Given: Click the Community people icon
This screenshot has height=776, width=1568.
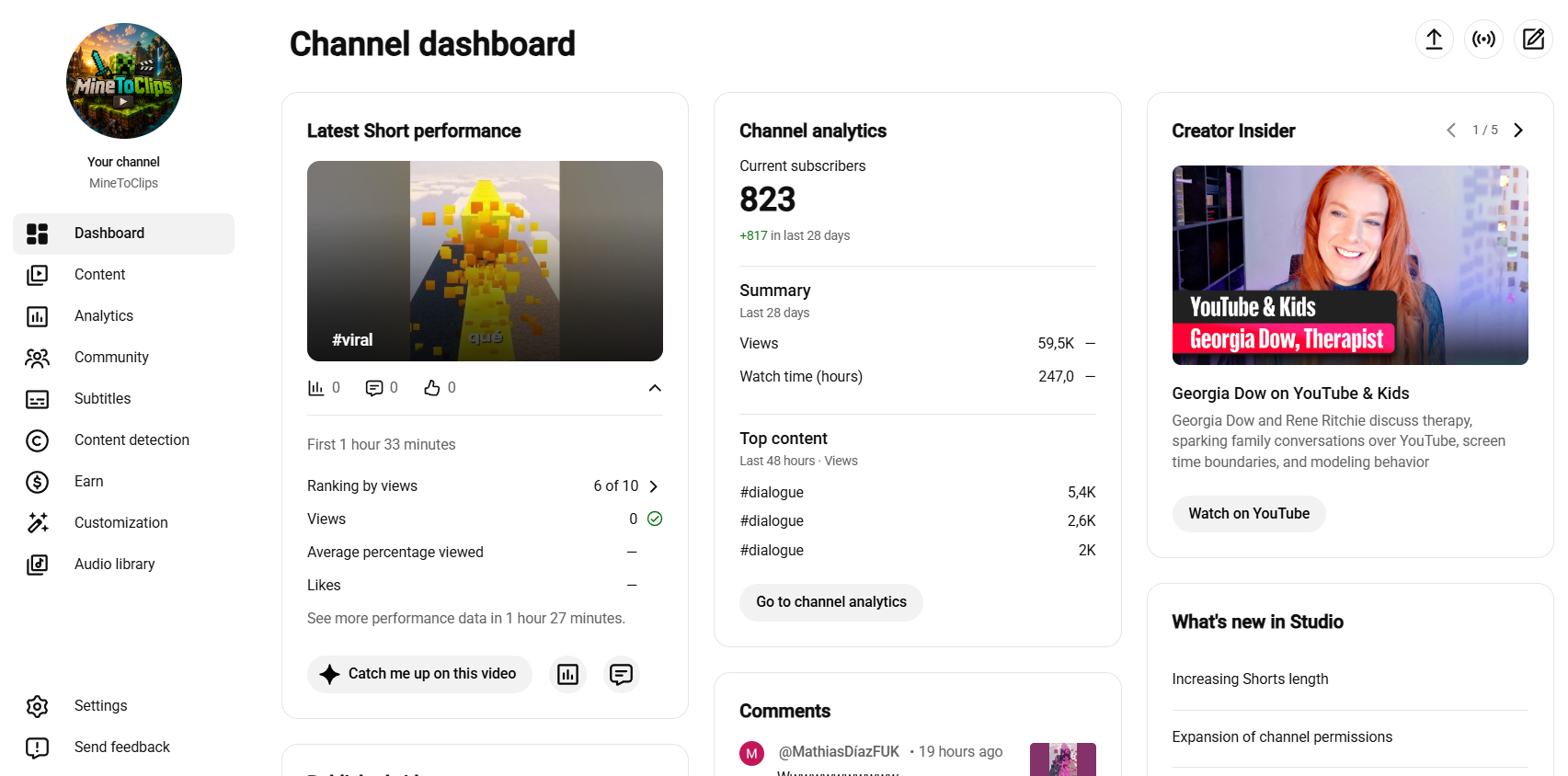Looking at the screenshot, I should pos(37,358).
